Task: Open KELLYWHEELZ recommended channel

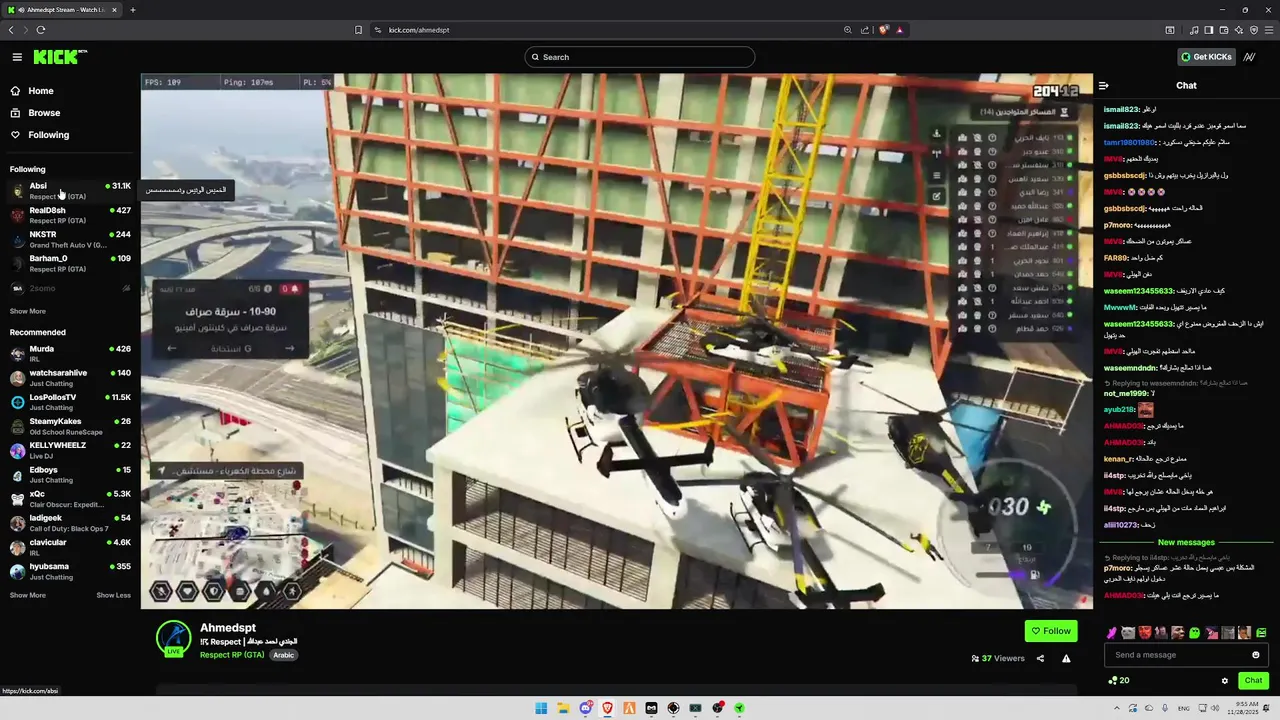Action: [70, 450]
